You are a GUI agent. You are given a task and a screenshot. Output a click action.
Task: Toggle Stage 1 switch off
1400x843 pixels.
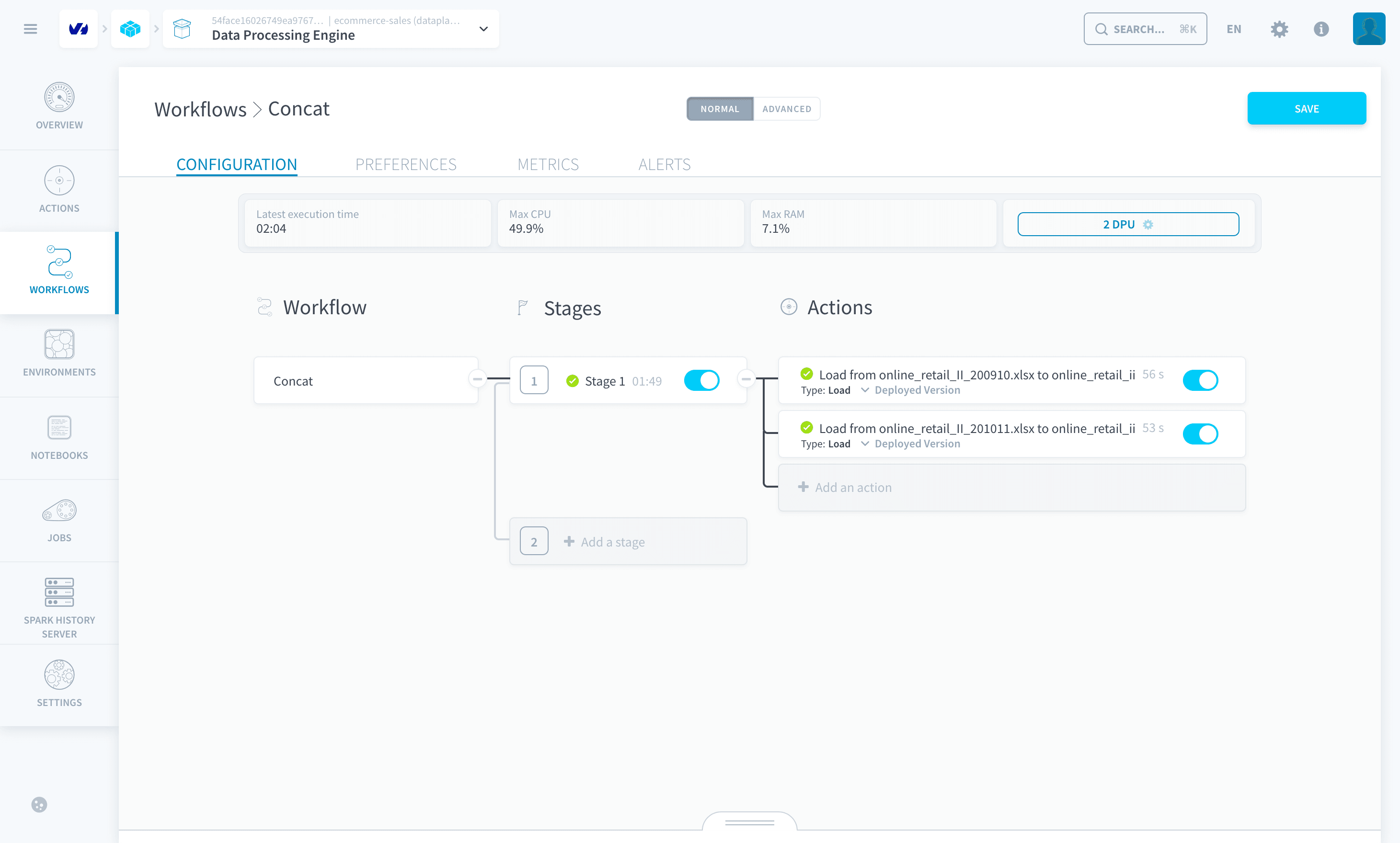[702, 381]
